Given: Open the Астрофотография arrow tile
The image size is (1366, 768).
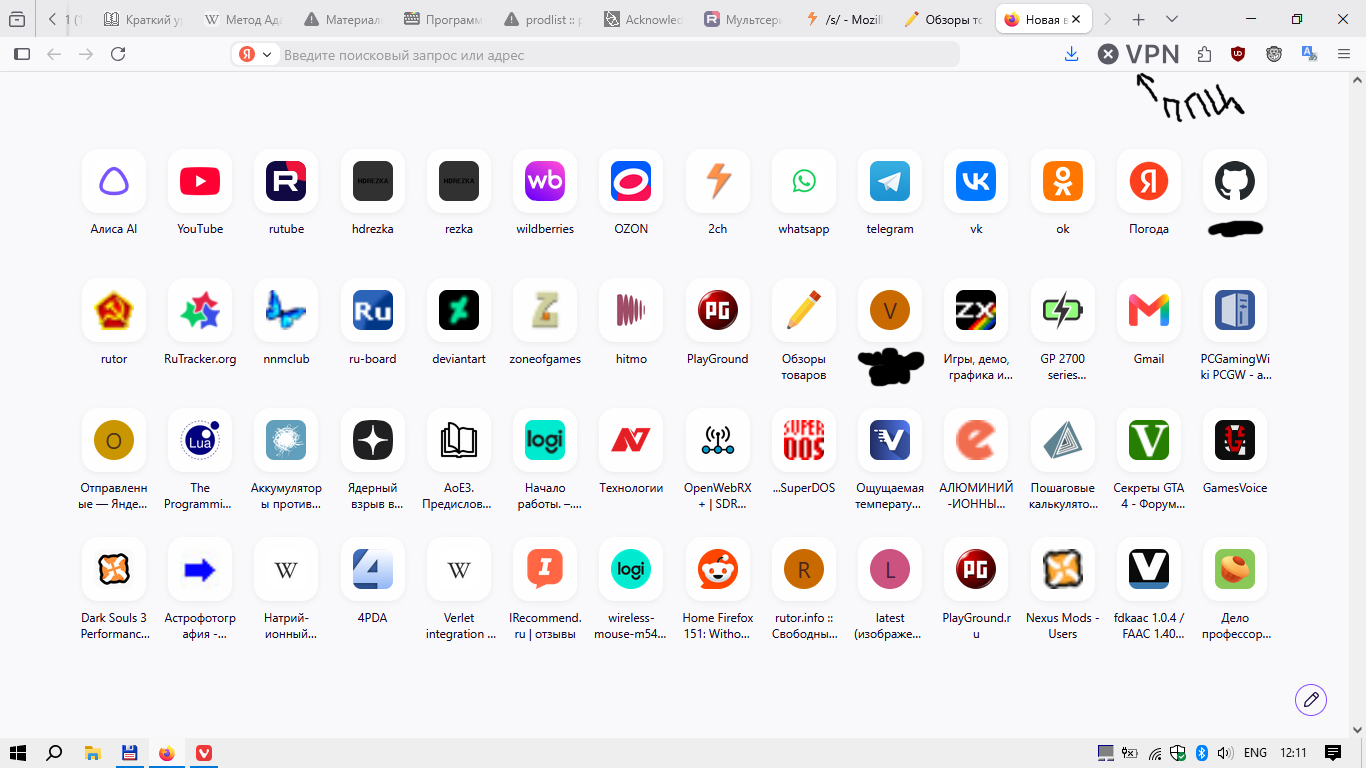Looking at the screenshot, I should (200, 570).
